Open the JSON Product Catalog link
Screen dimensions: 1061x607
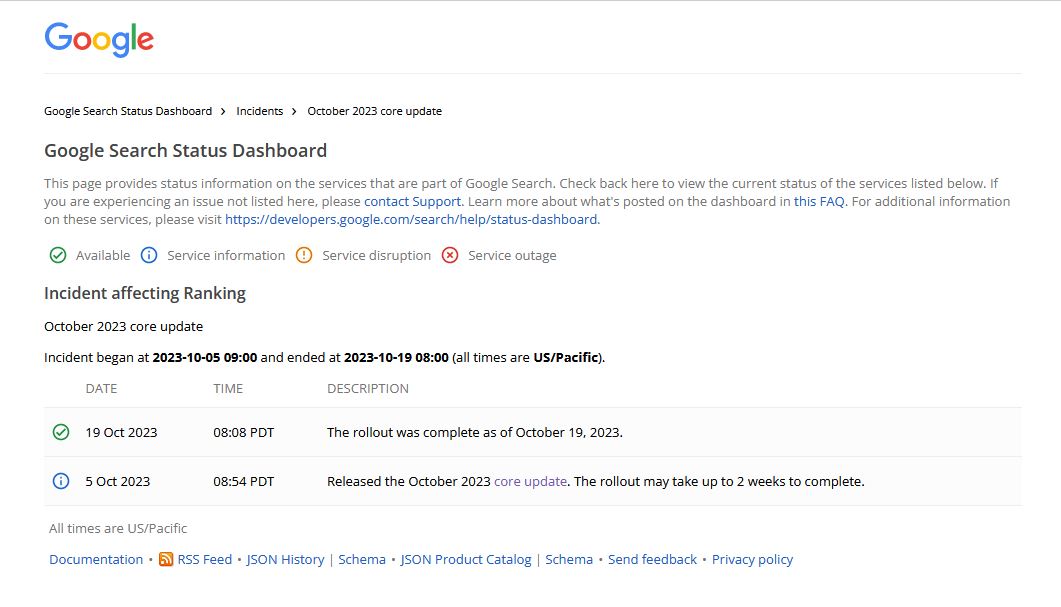(466, 560)
